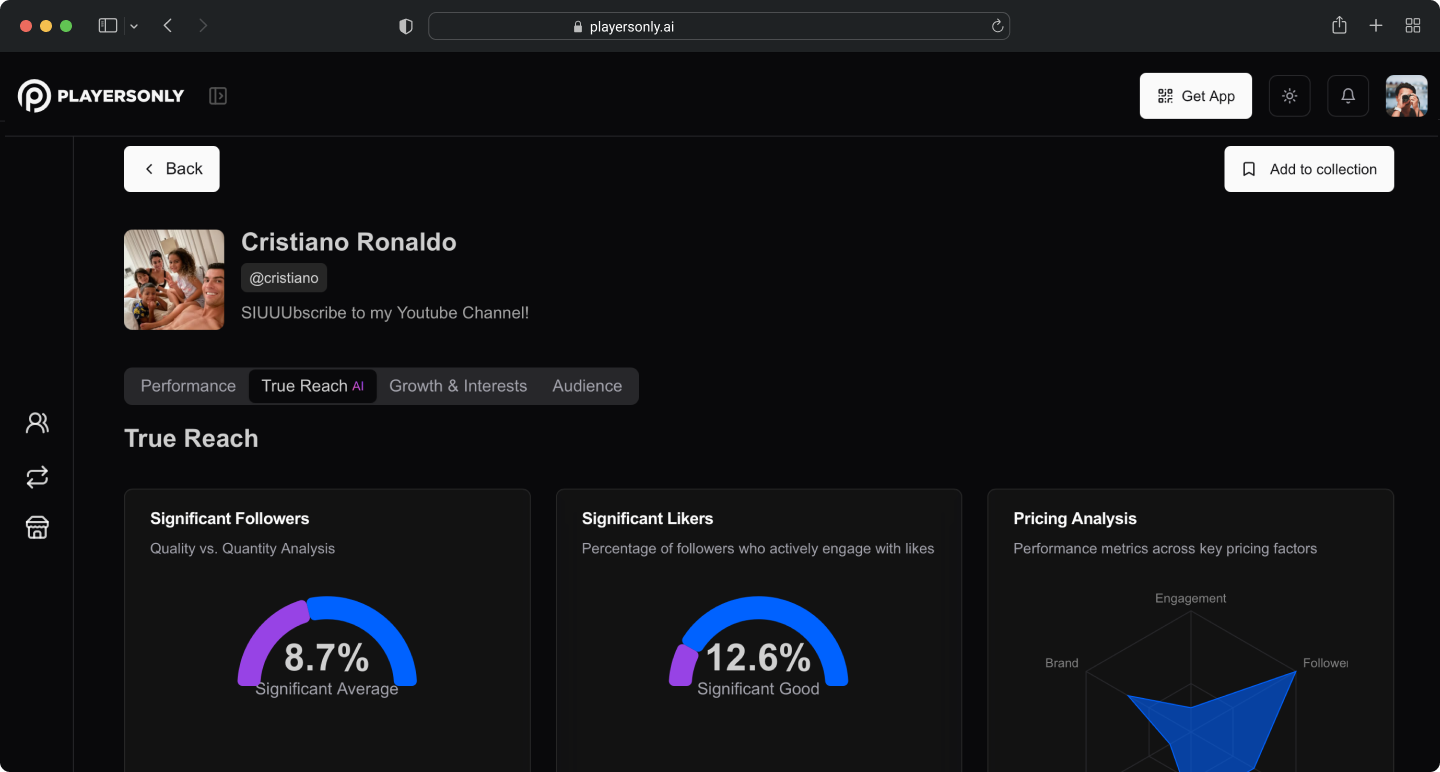The width and height of the screenshot is (1440, 772).
Task: Click the Get App button
Action: pos(1195,96)
